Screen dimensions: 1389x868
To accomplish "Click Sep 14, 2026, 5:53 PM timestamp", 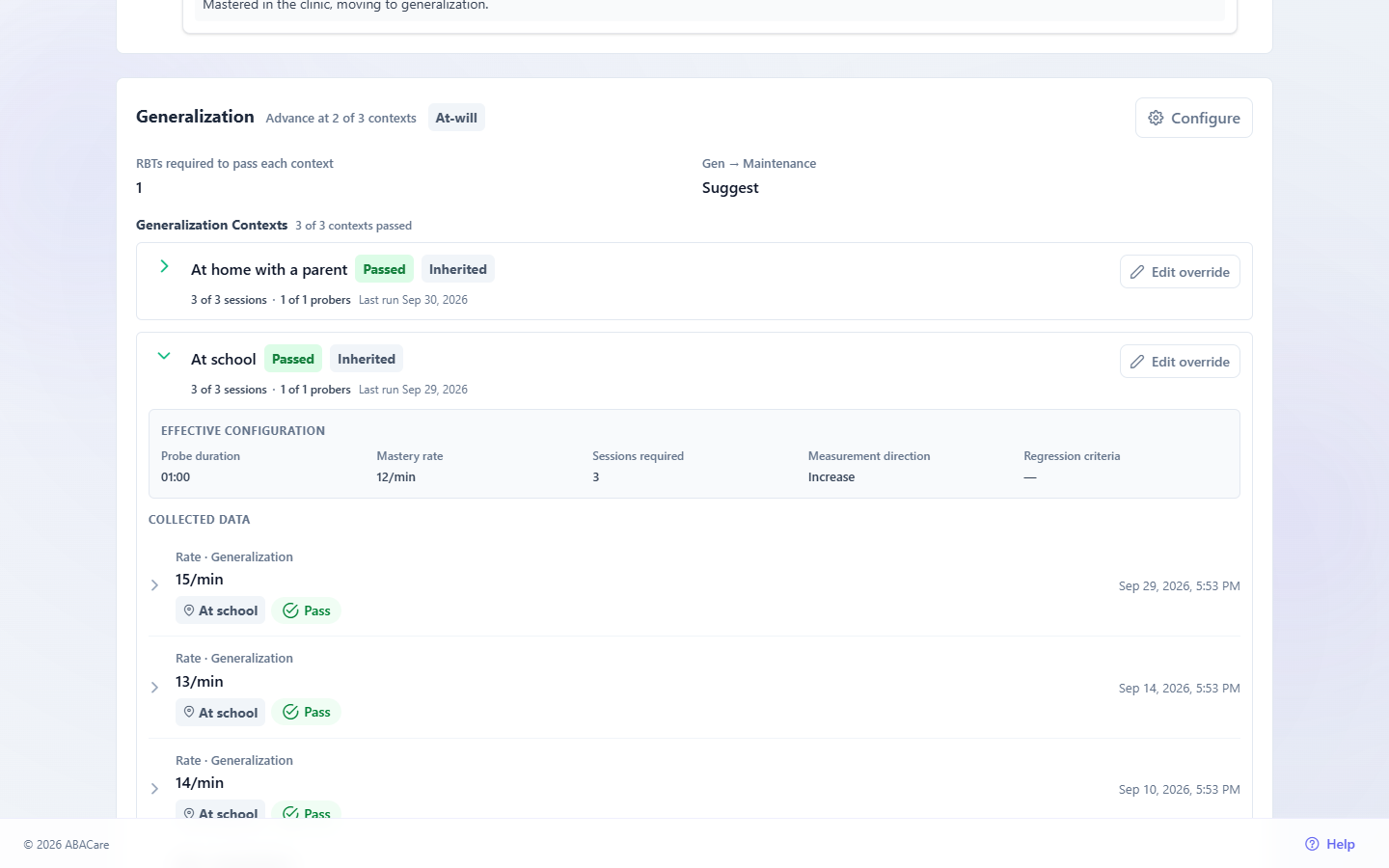I will pyautogui.click(x=1180, y=689).
